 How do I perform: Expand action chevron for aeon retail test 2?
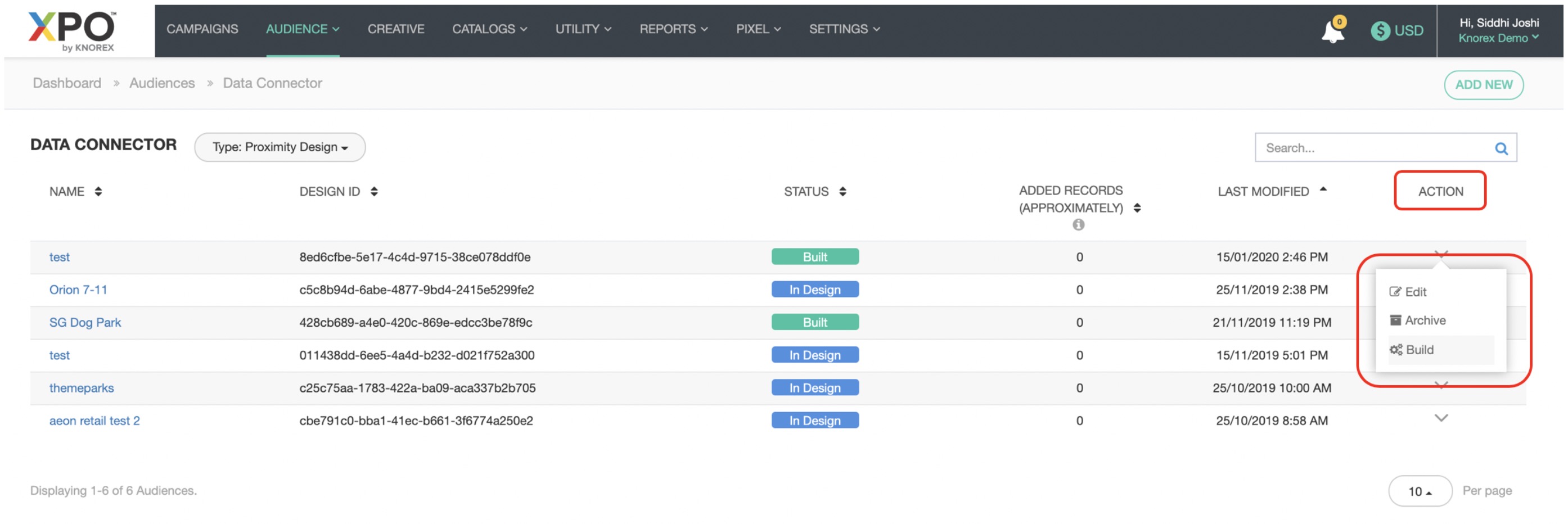point(1441,418)
